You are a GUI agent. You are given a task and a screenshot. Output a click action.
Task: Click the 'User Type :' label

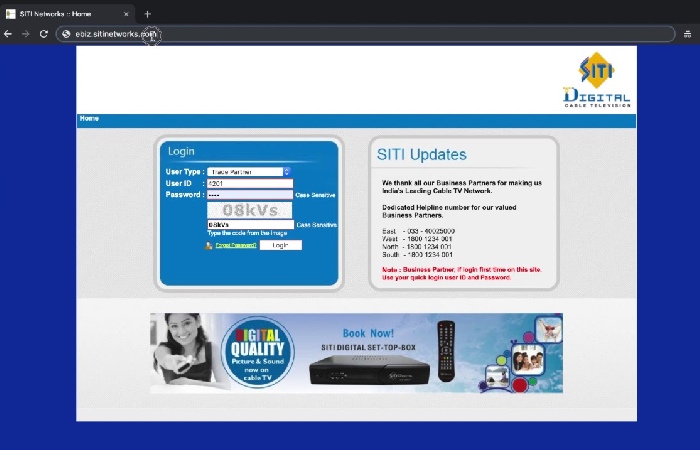click(185, 172)
